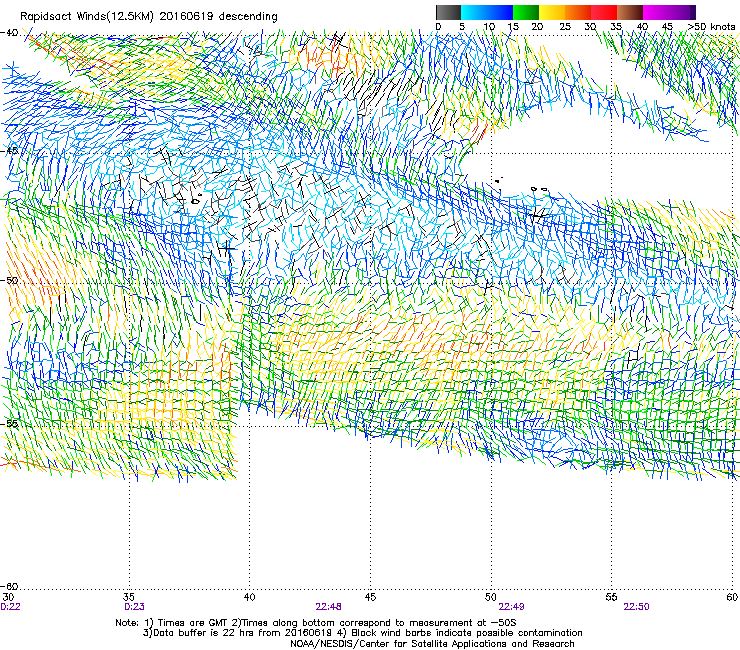This screenshot has height=650, width=740.
Task: Click the purple '22:49' time label
Action: (511, 607)
